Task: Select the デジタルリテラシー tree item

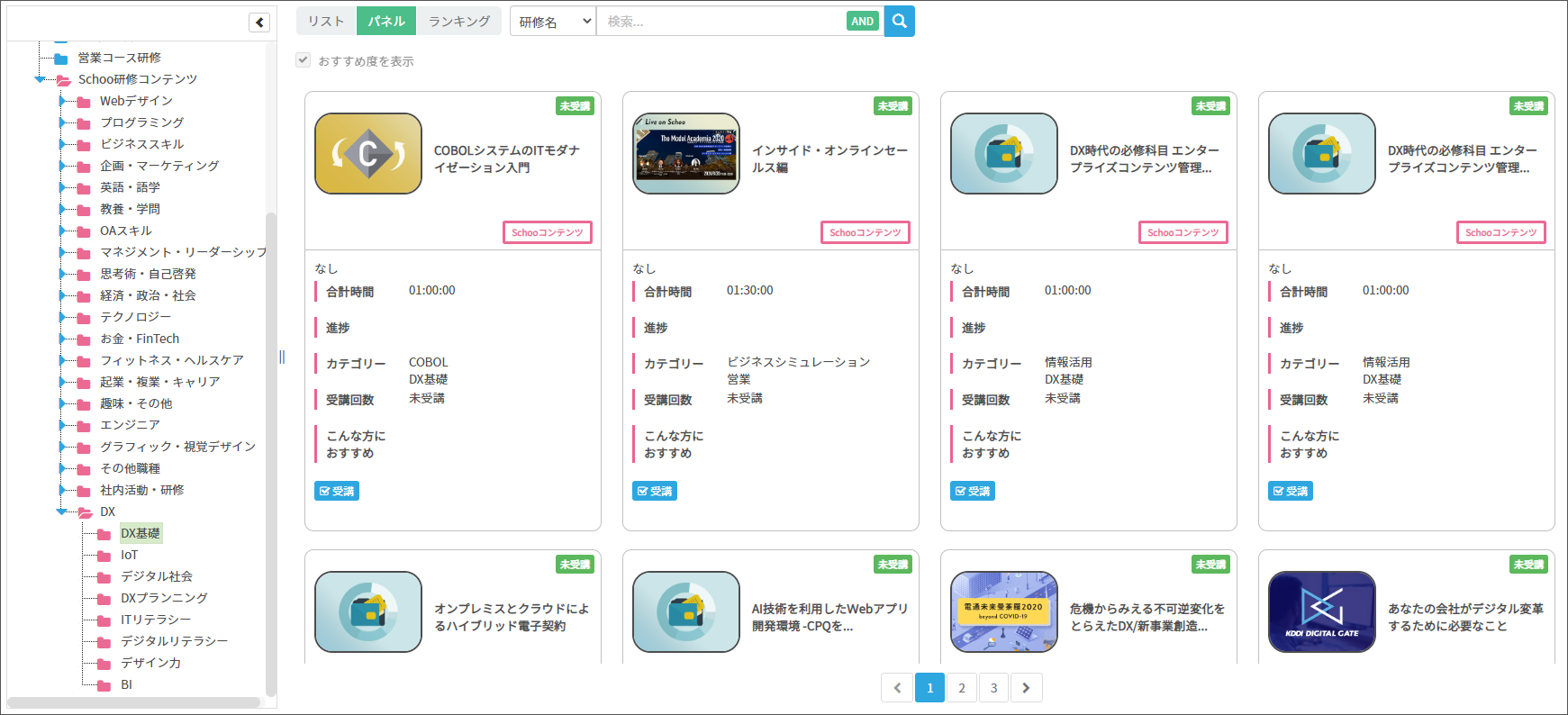Action: (175, 641)
